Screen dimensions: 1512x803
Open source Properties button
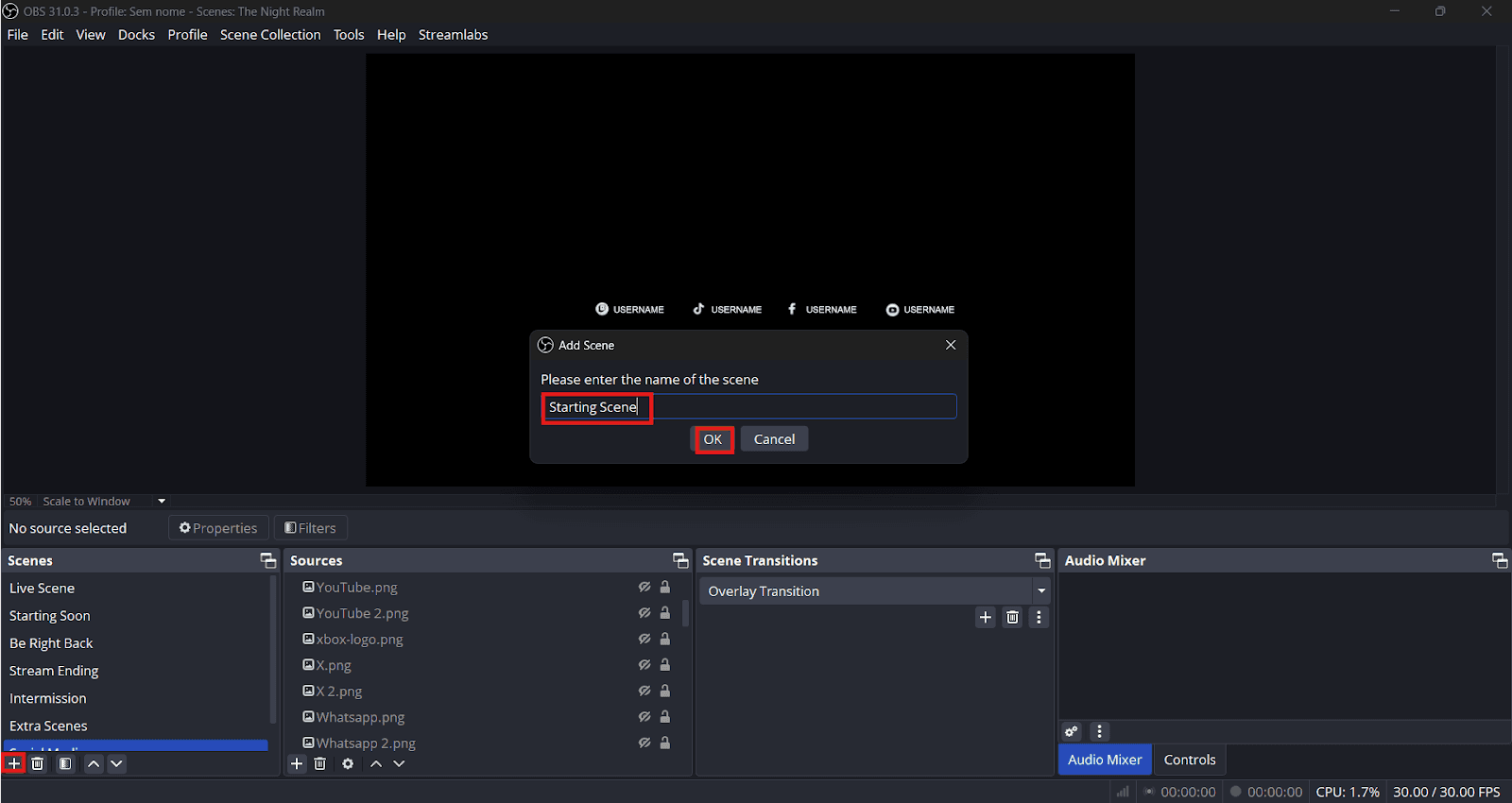[x=218, y=528]
